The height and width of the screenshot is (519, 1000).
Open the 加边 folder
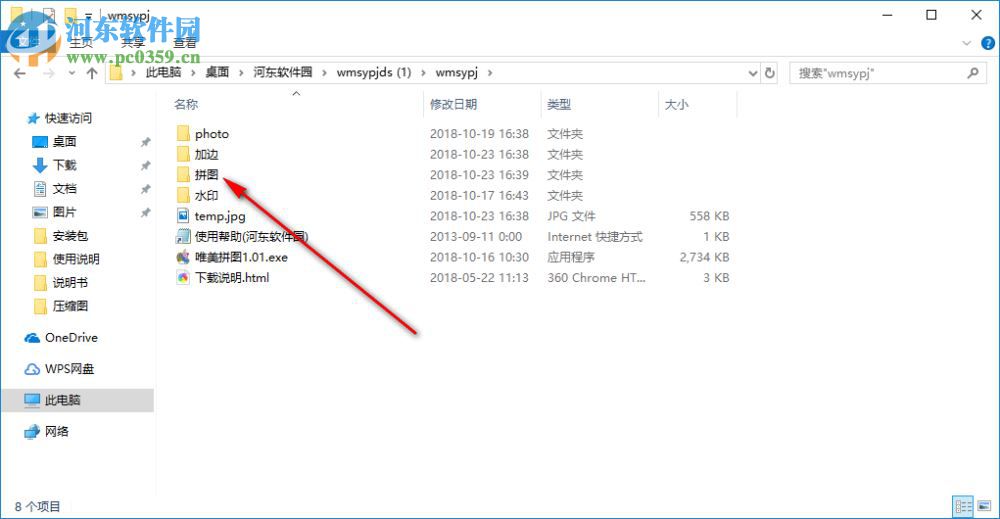206,154
